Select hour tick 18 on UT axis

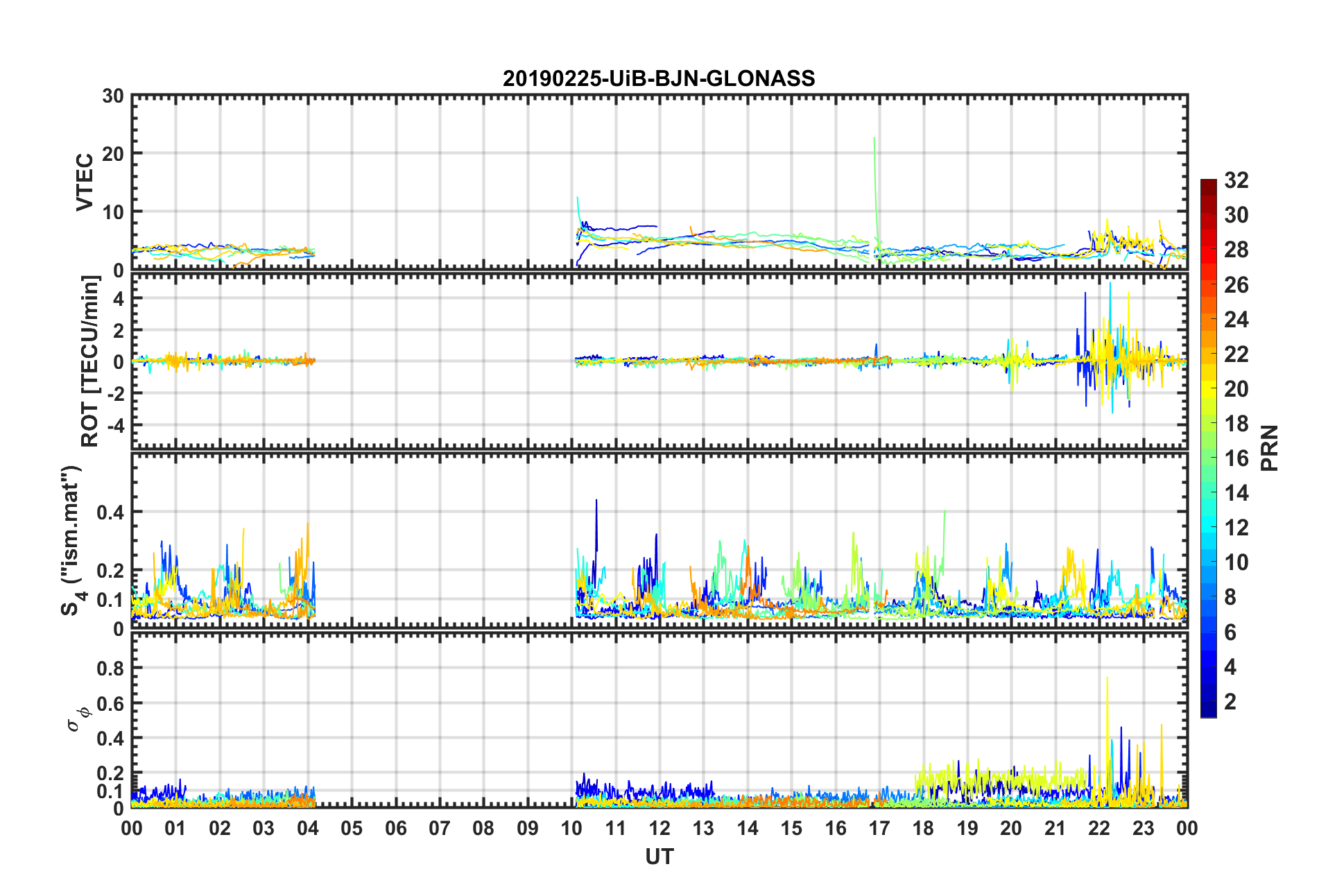click(923, 828)
